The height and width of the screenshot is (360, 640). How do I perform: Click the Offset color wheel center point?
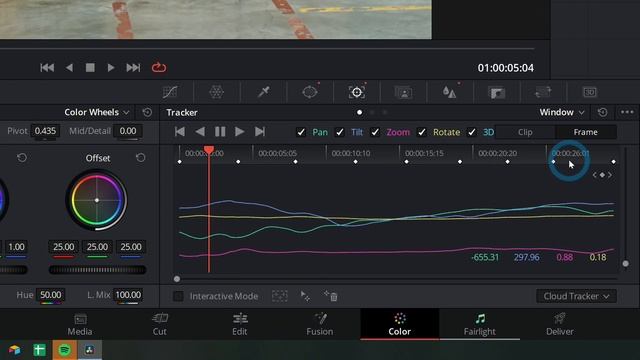(x=97, y=200)
